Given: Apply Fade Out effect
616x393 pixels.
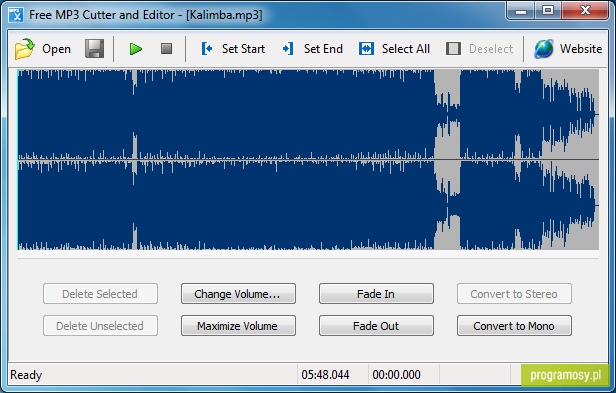Looking at the screenshot, I should (376, 325).
